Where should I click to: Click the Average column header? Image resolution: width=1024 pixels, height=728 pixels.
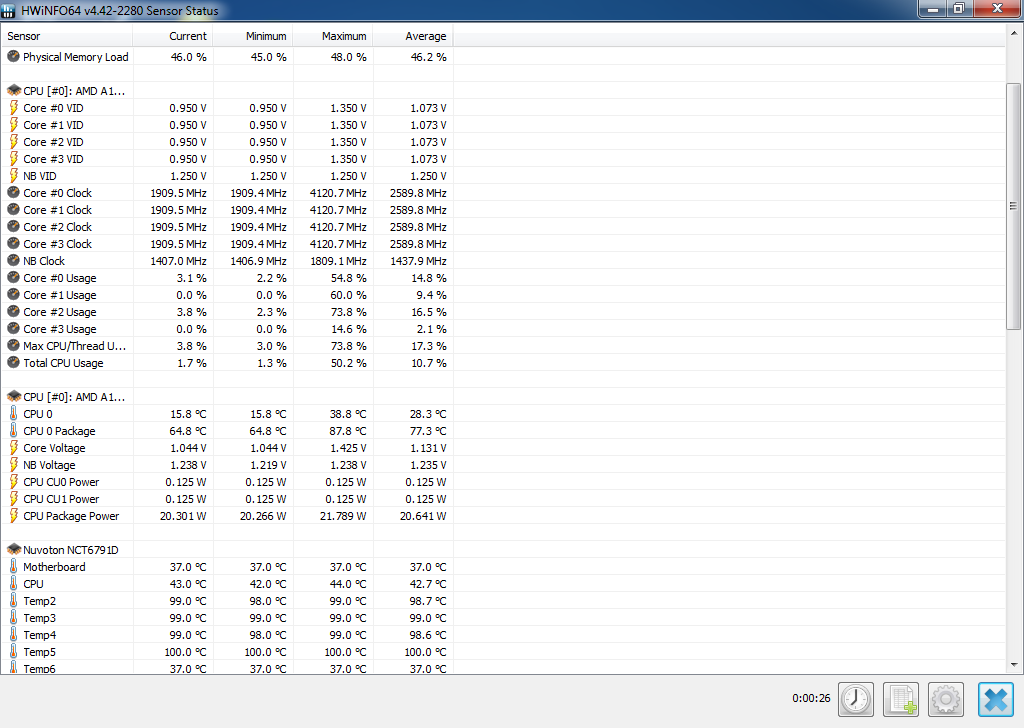click(413, 37)
